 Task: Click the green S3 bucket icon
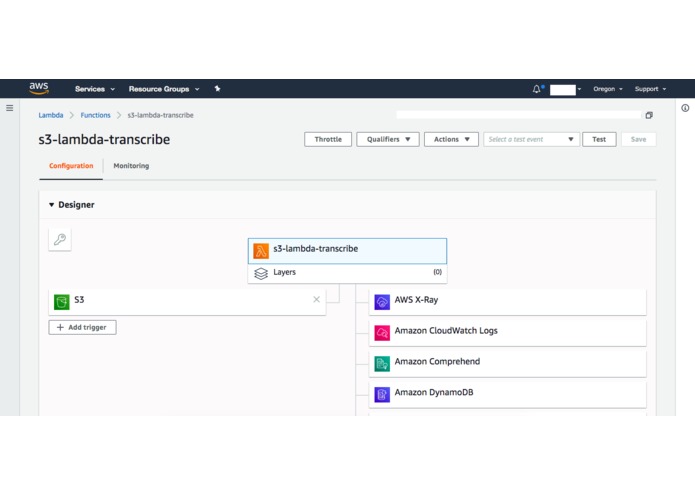click(x=62, y=302)
